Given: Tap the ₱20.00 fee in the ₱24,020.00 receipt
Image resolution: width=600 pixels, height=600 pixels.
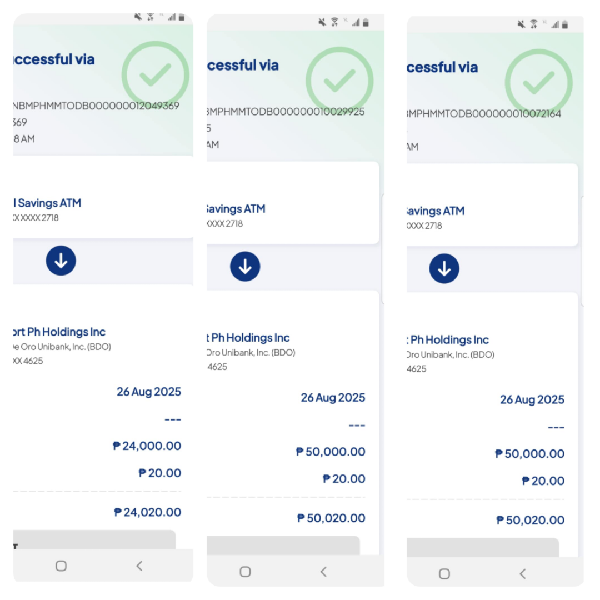Looking at the screenshot, I should point(160,473).
